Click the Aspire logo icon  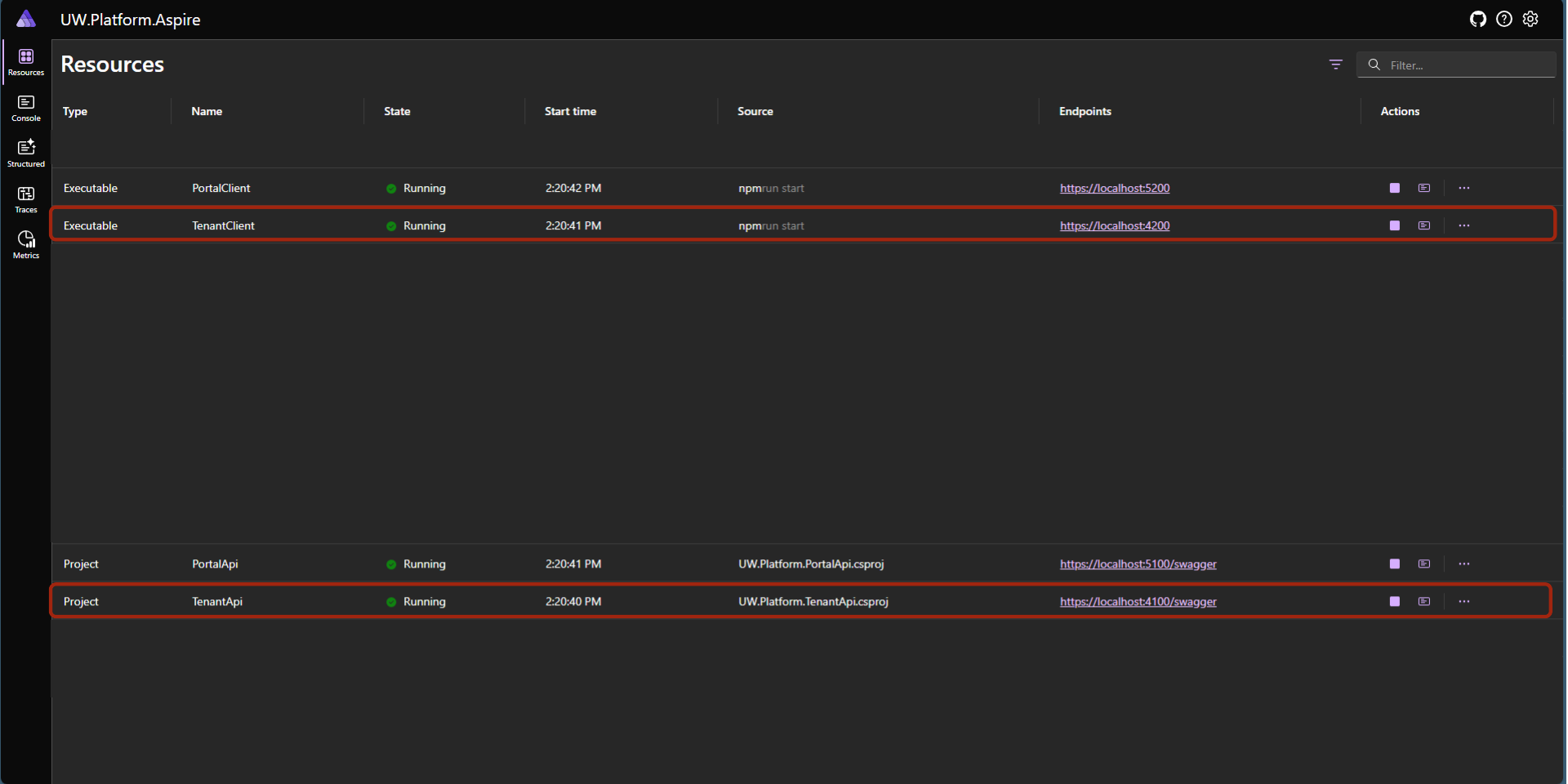click(26, 20)
